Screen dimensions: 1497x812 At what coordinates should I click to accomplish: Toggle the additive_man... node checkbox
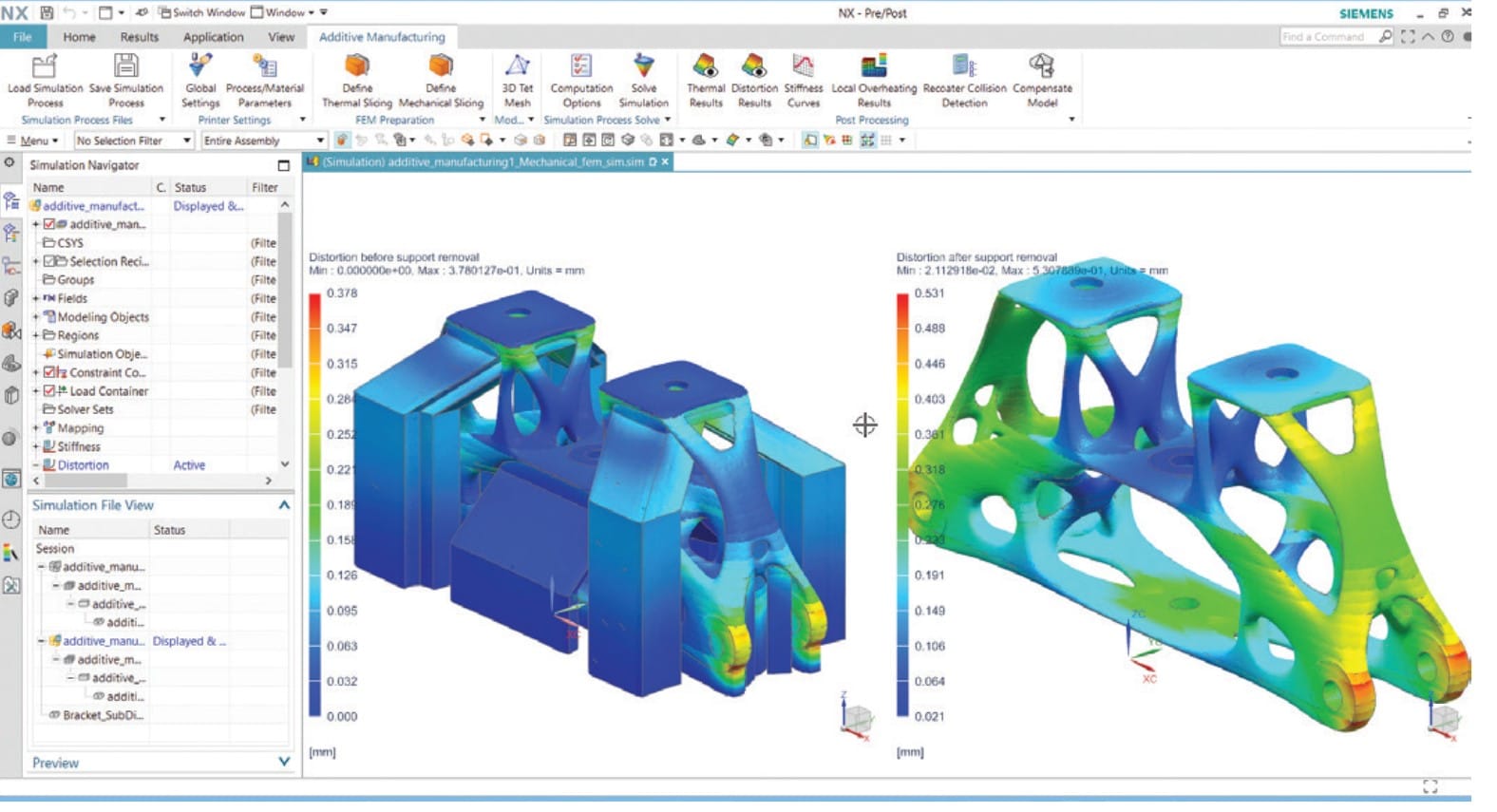pyautogui.click(x=49, y=224)
